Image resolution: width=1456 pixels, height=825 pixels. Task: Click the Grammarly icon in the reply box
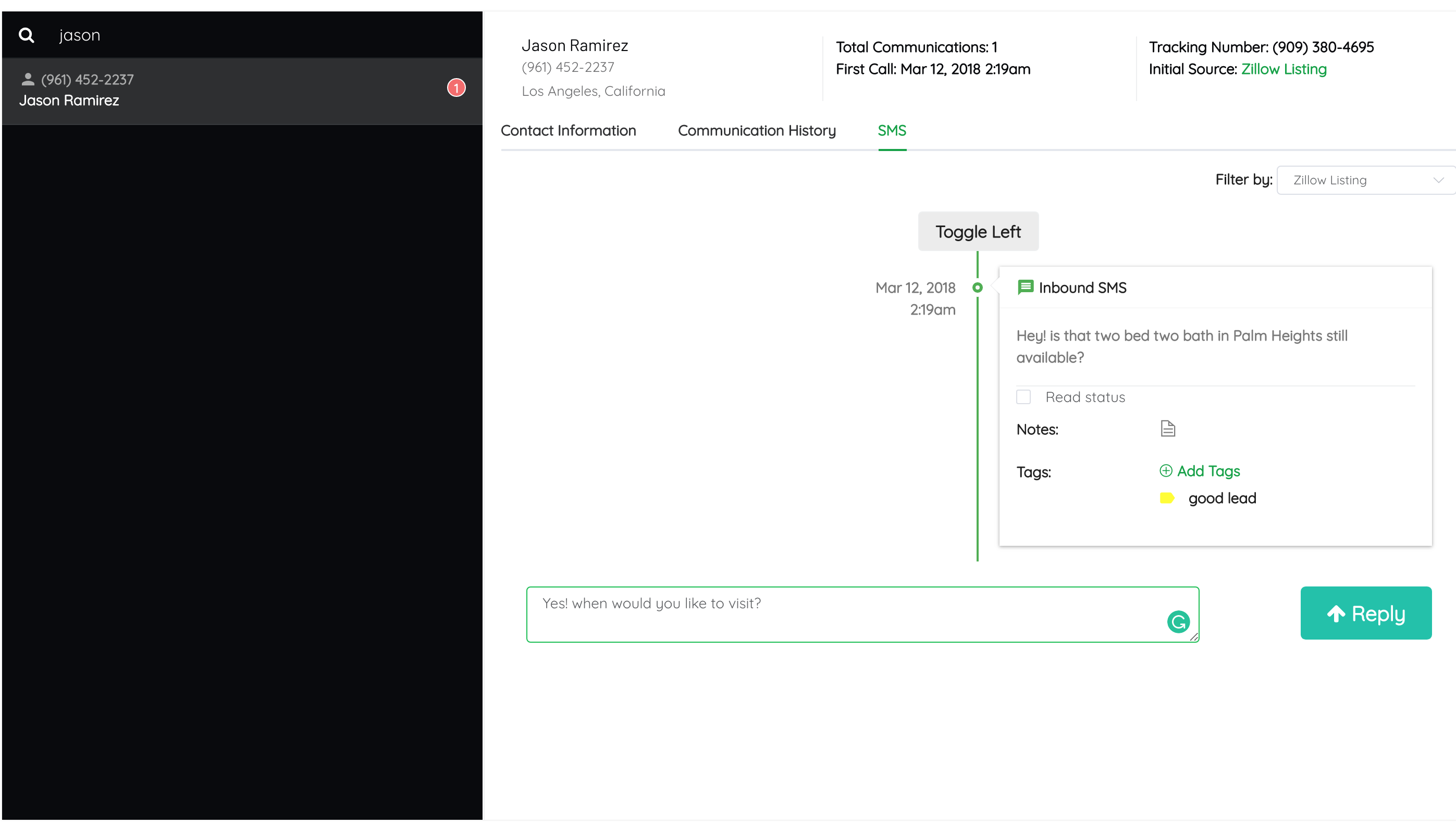(x=1178, y=621)
